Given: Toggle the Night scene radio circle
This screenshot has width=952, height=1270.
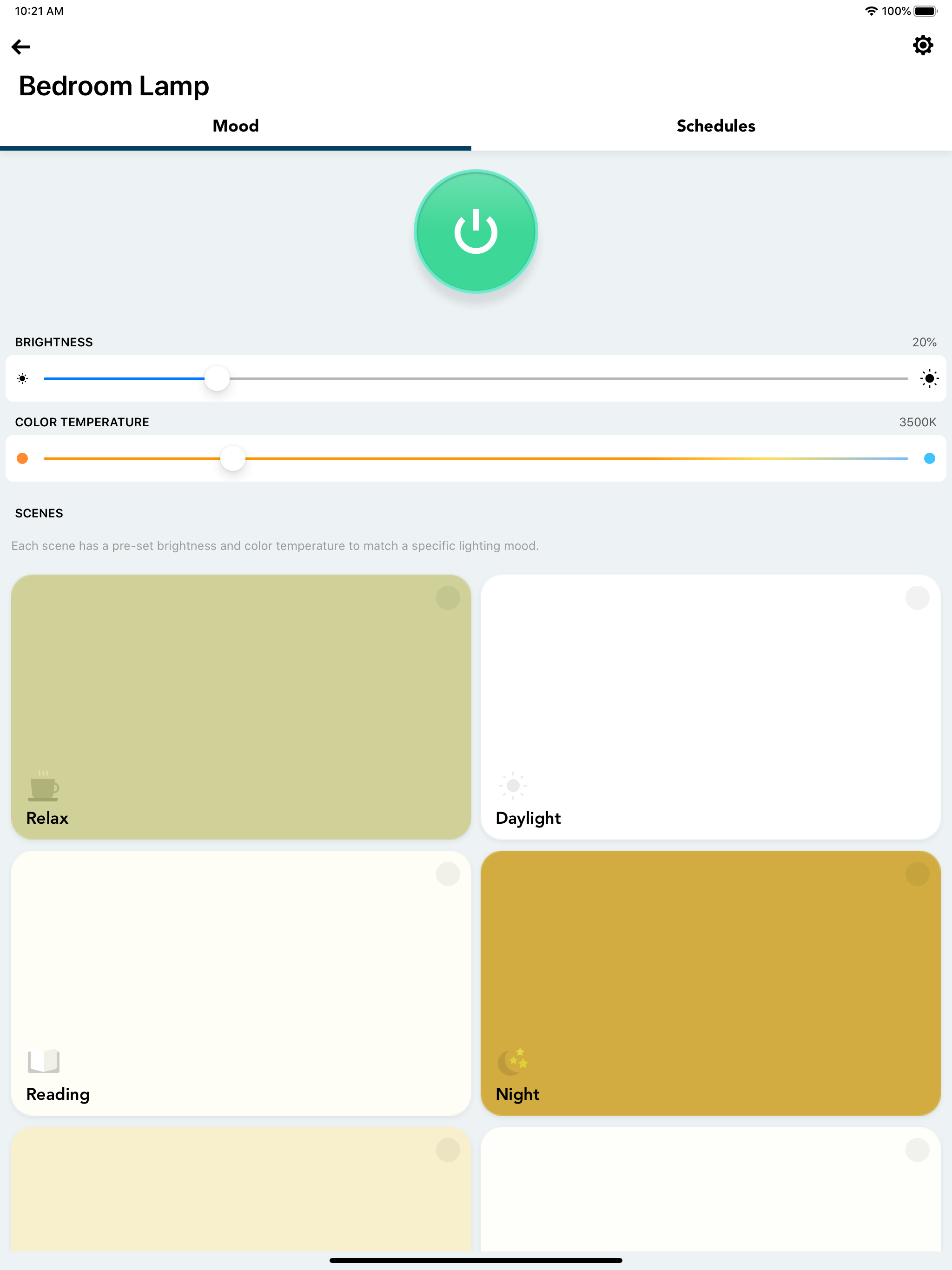Looking at the screenshot, I should (x=917, y=874).
